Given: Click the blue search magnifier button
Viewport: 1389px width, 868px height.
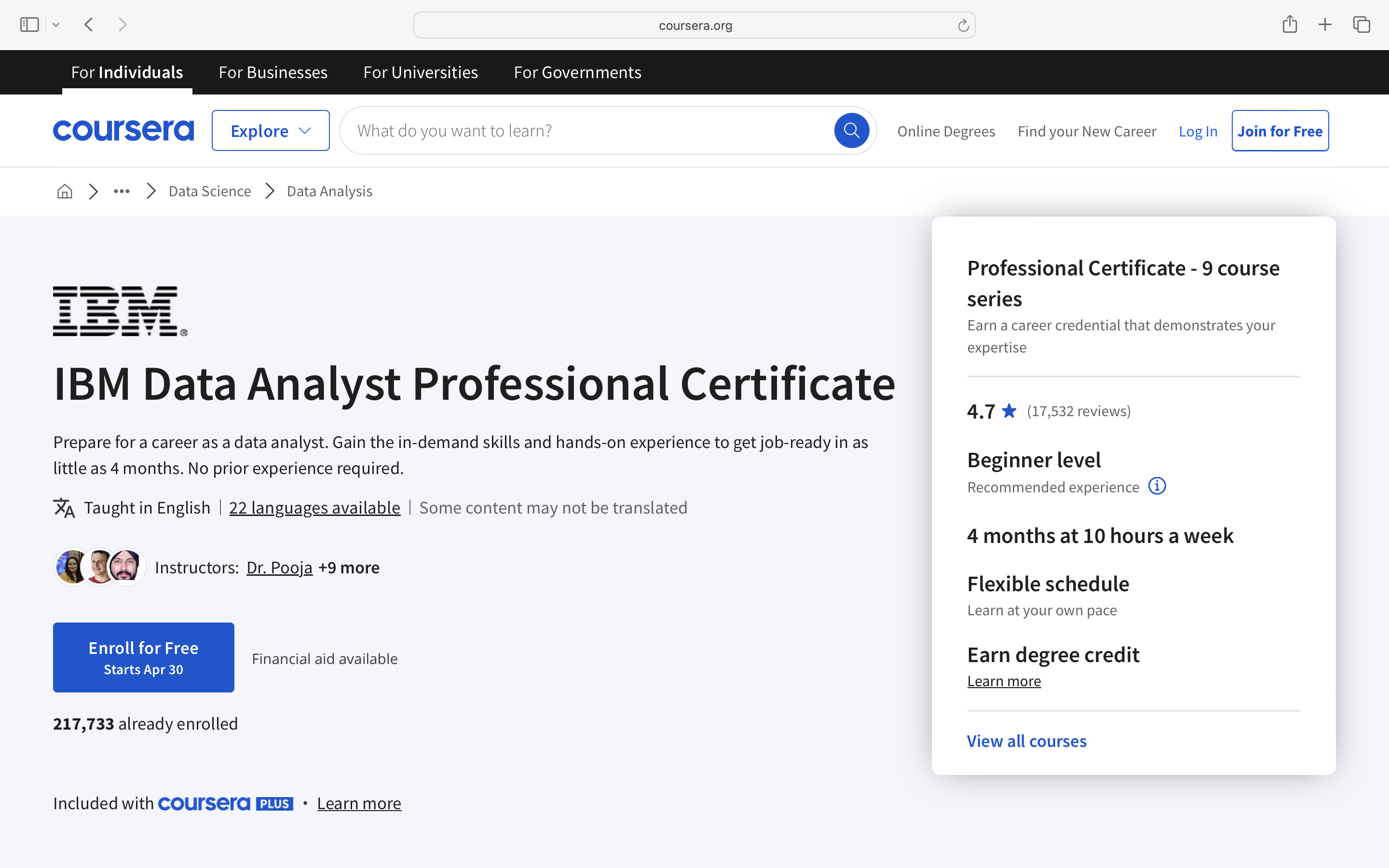Looking at the screenshot, I should 851,130.
